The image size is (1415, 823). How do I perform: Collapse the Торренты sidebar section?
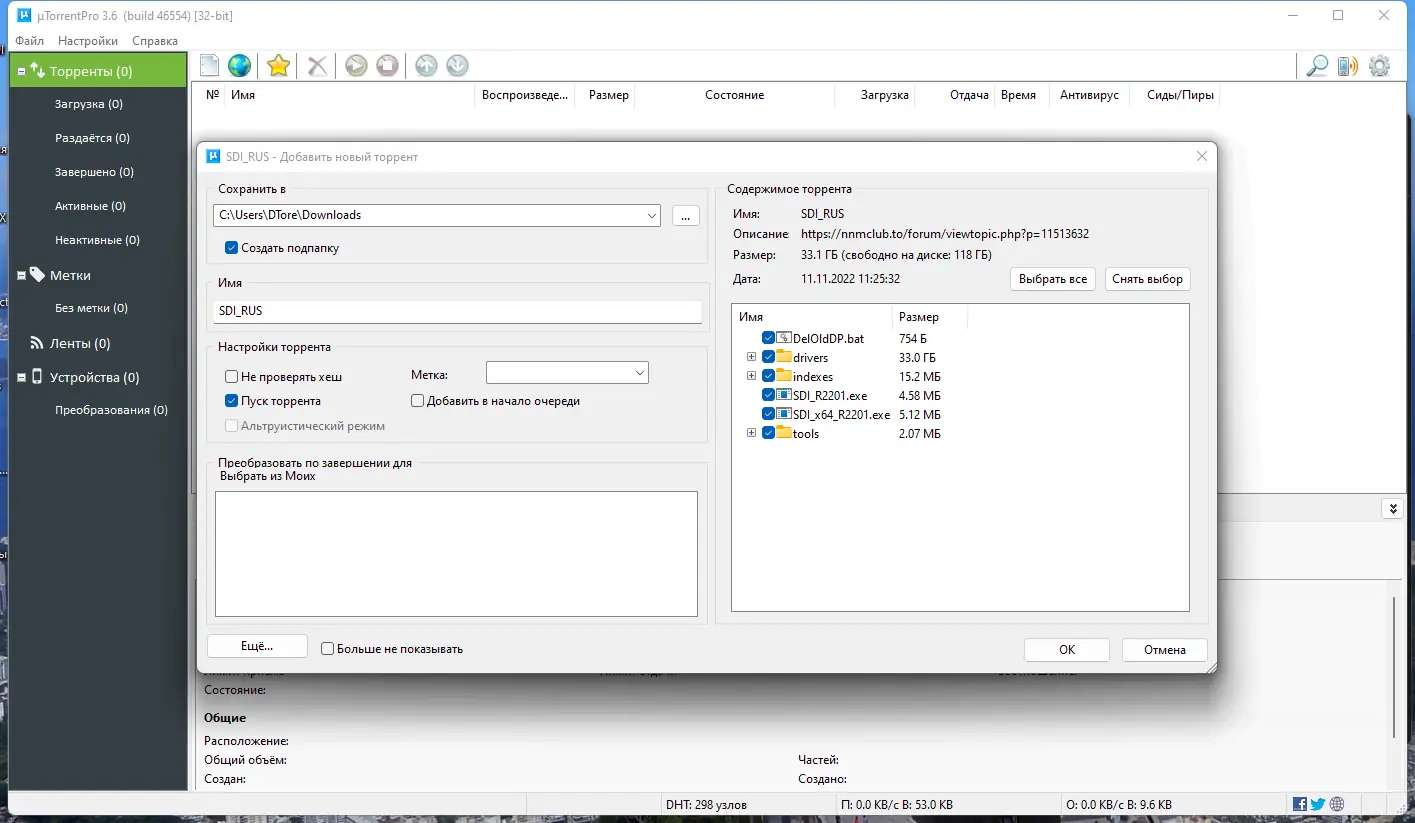click(x=22, y=72)
